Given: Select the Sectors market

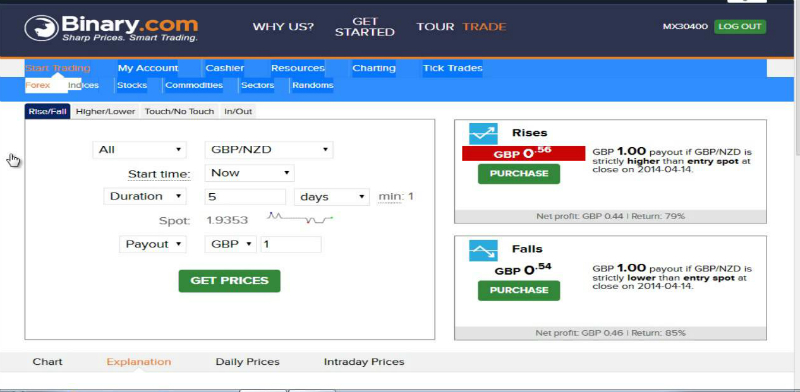Looking at the screenshot, I should [257, 85].
